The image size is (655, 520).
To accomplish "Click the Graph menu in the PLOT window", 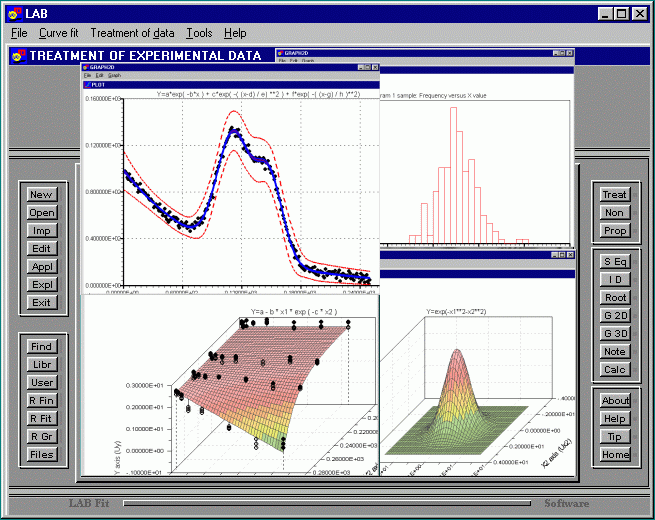I will 115,76.
